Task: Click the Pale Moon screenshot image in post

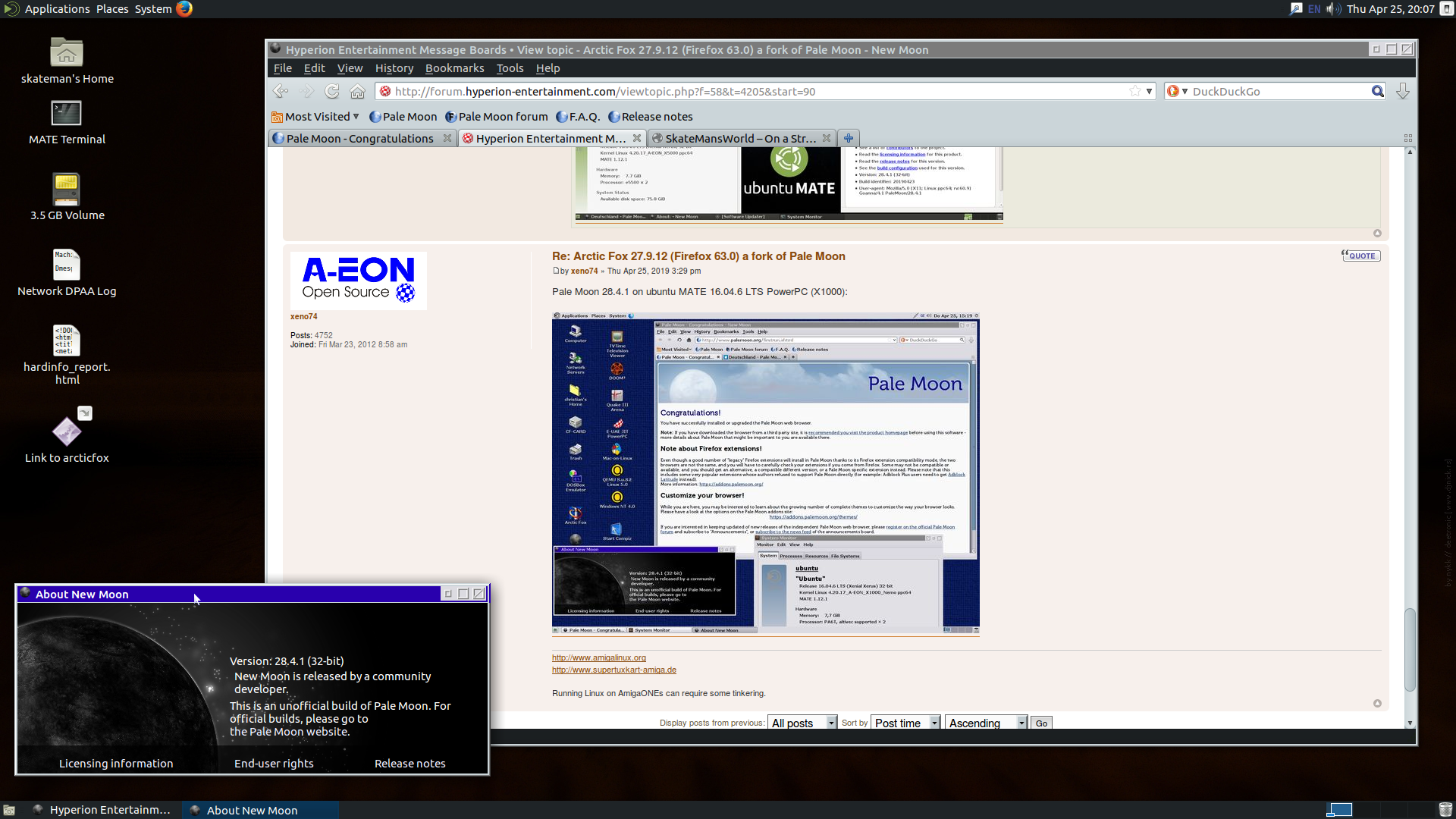Action: [766, 473]
